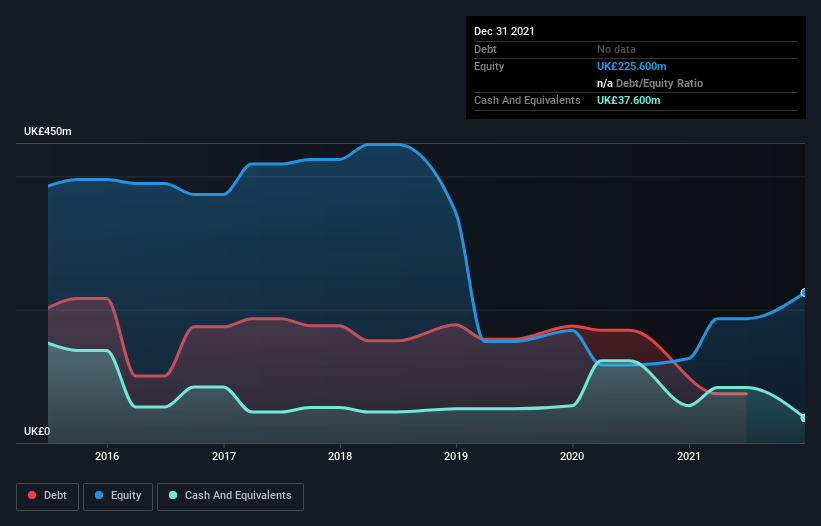
Task: Click the 2020 x-axis label
Action: 572,456
